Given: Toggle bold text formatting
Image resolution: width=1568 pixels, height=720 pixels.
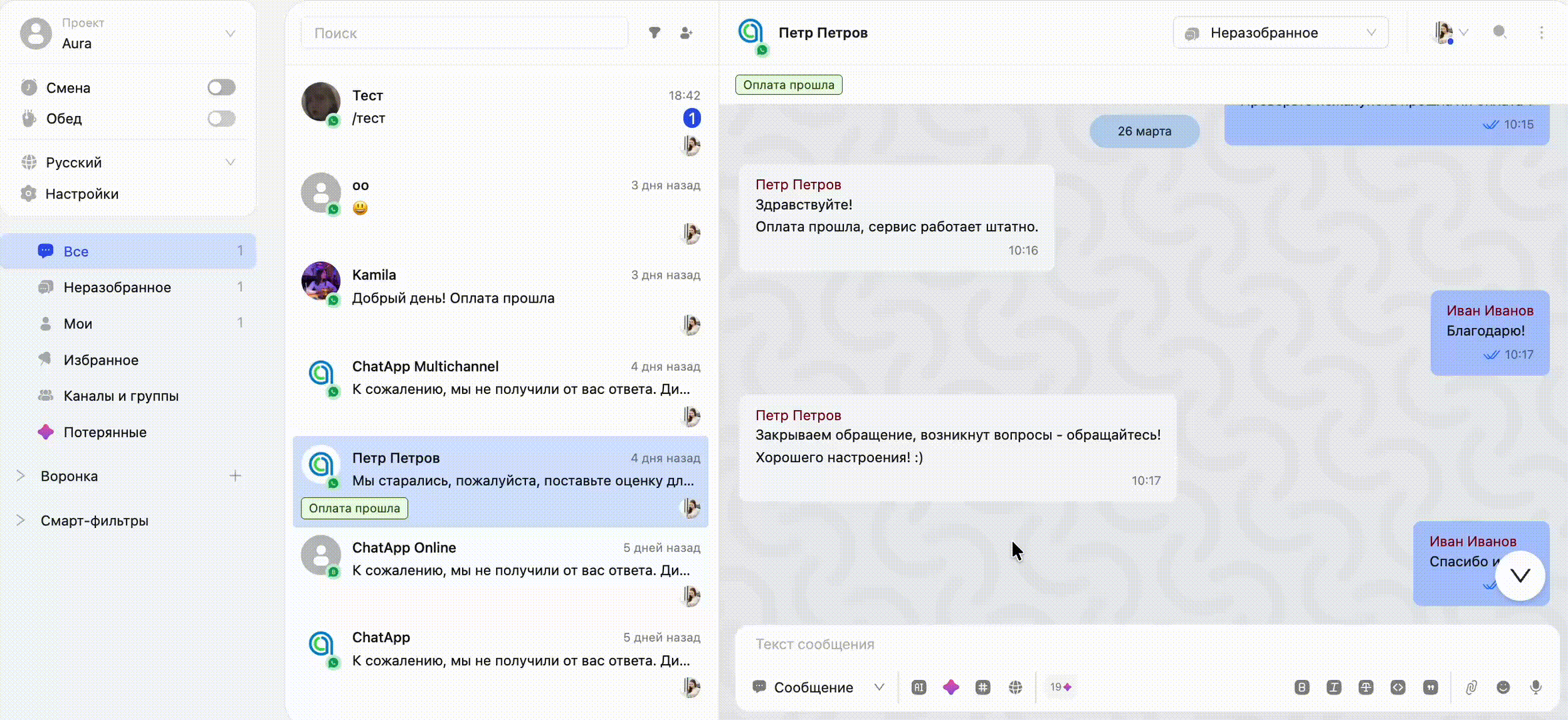Looking at the screenshot, I should pos(1301,687).
